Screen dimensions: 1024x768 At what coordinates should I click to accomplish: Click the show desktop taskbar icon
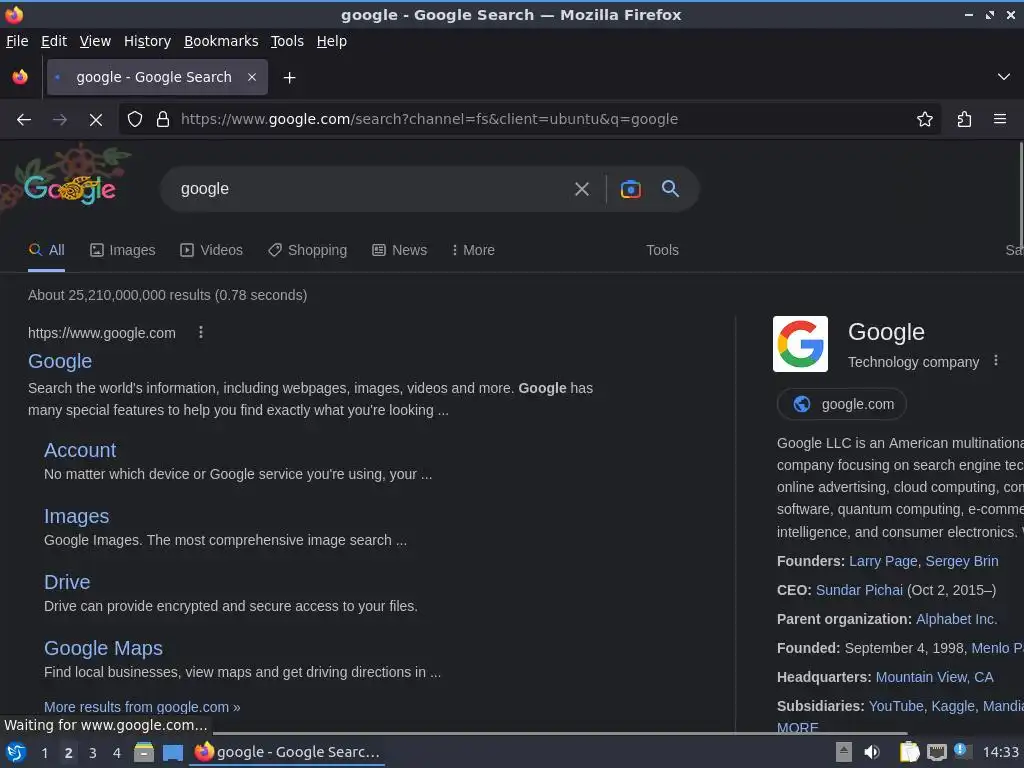point(172,752)
